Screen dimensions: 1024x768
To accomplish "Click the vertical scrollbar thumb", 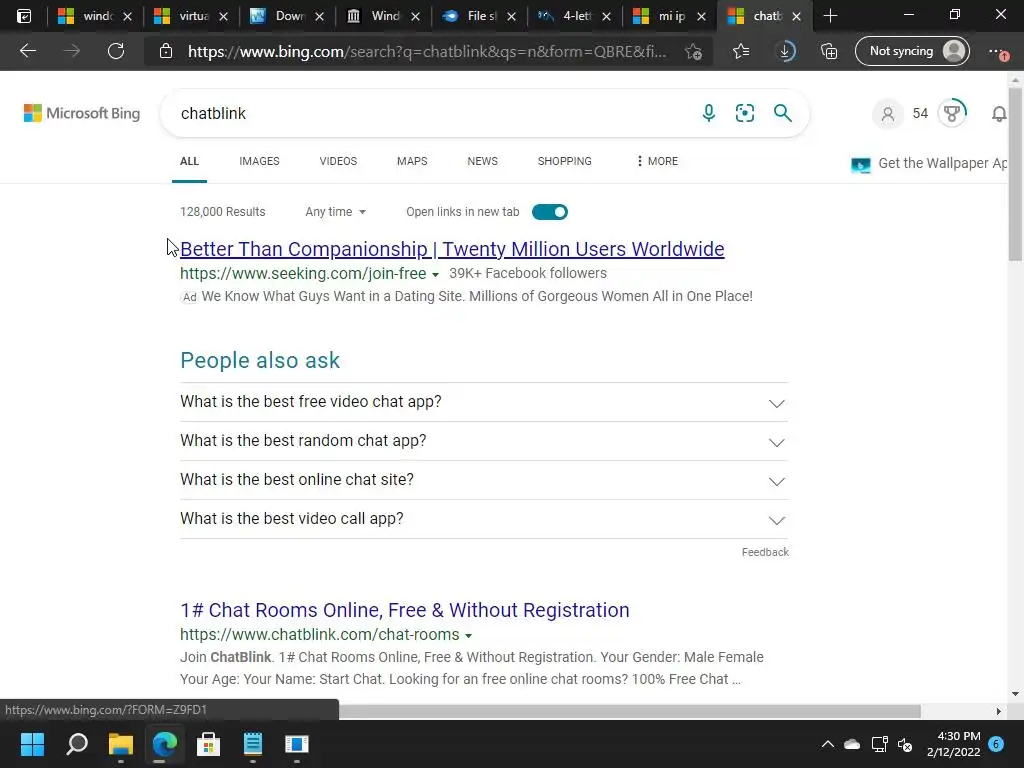I will (x=1015, y=175).
